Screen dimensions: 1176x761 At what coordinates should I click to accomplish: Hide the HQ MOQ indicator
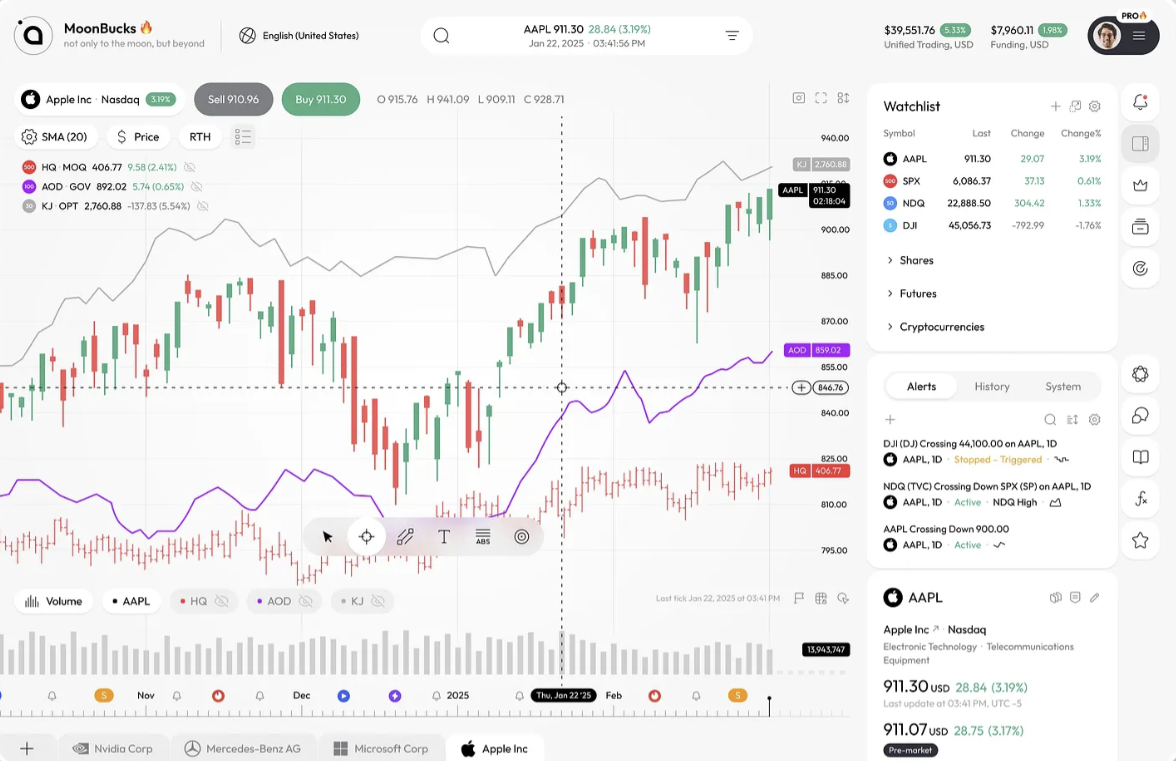click(x=190, y=168)
